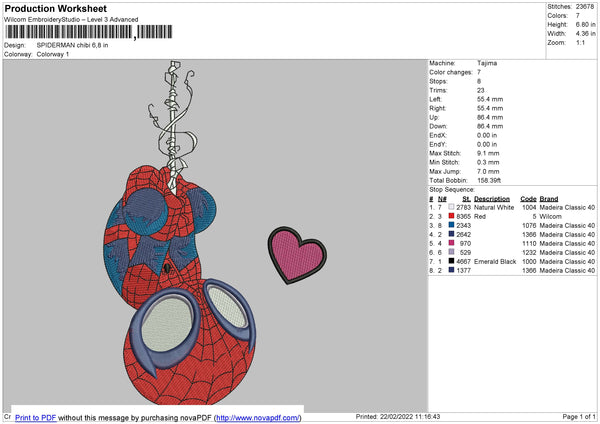Choose the lavender swatch with 529 stitches
600x424 pixels.
pyautogui.click(x=451, y=252)
